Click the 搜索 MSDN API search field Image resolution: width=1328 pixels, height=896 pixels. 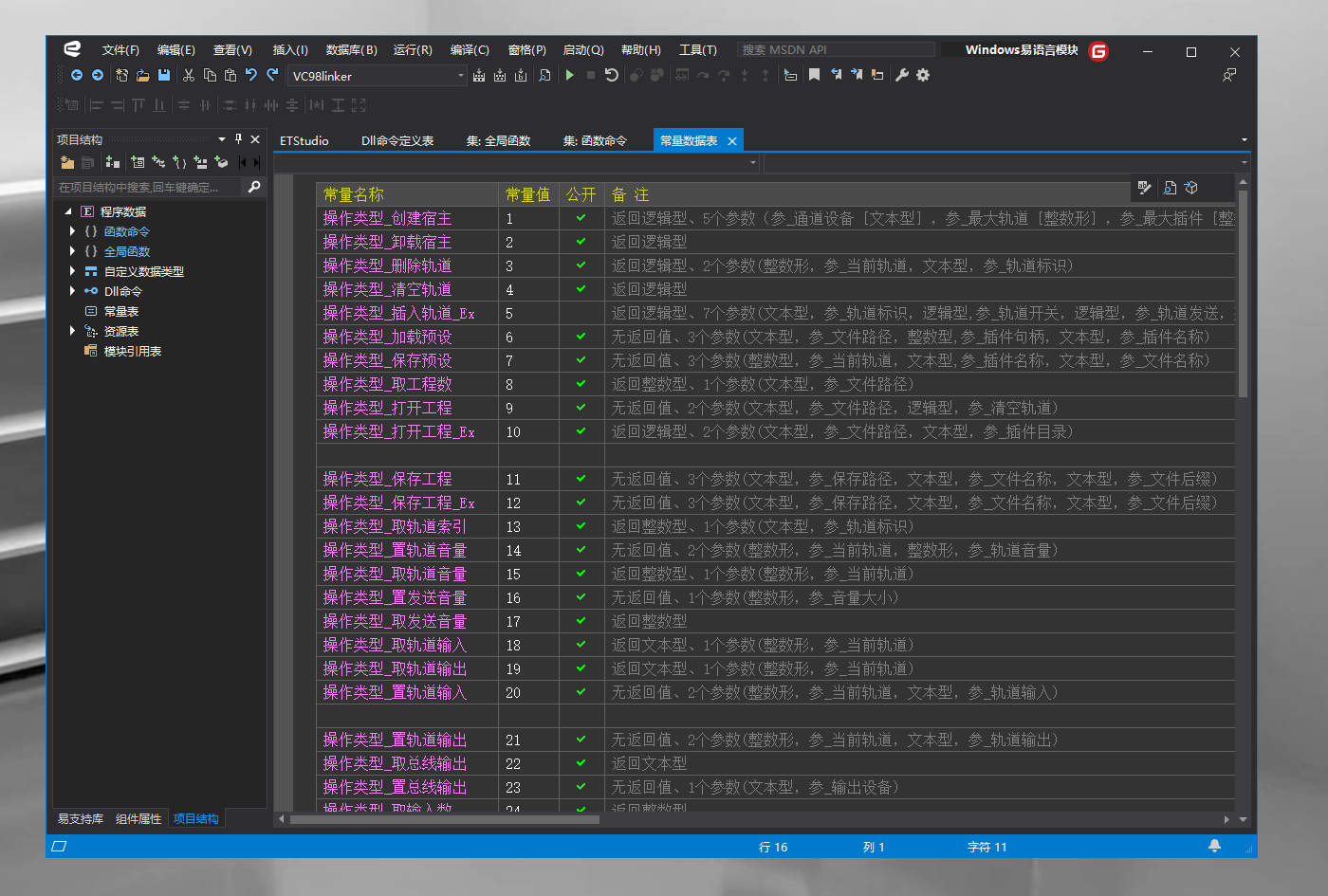836,50
